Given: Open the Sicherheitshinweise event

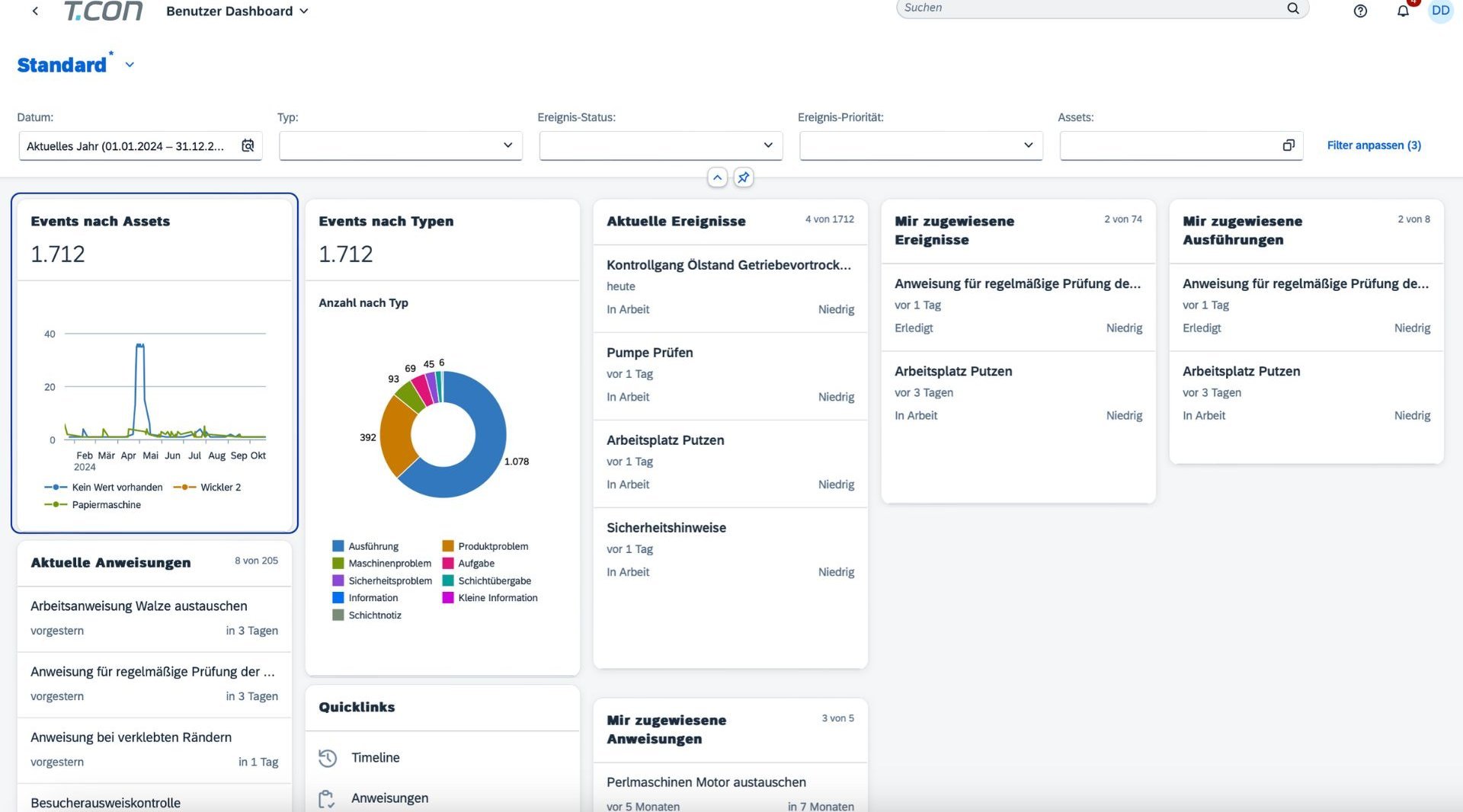Looking at the screenshot, I should click(x=731, y=551).
